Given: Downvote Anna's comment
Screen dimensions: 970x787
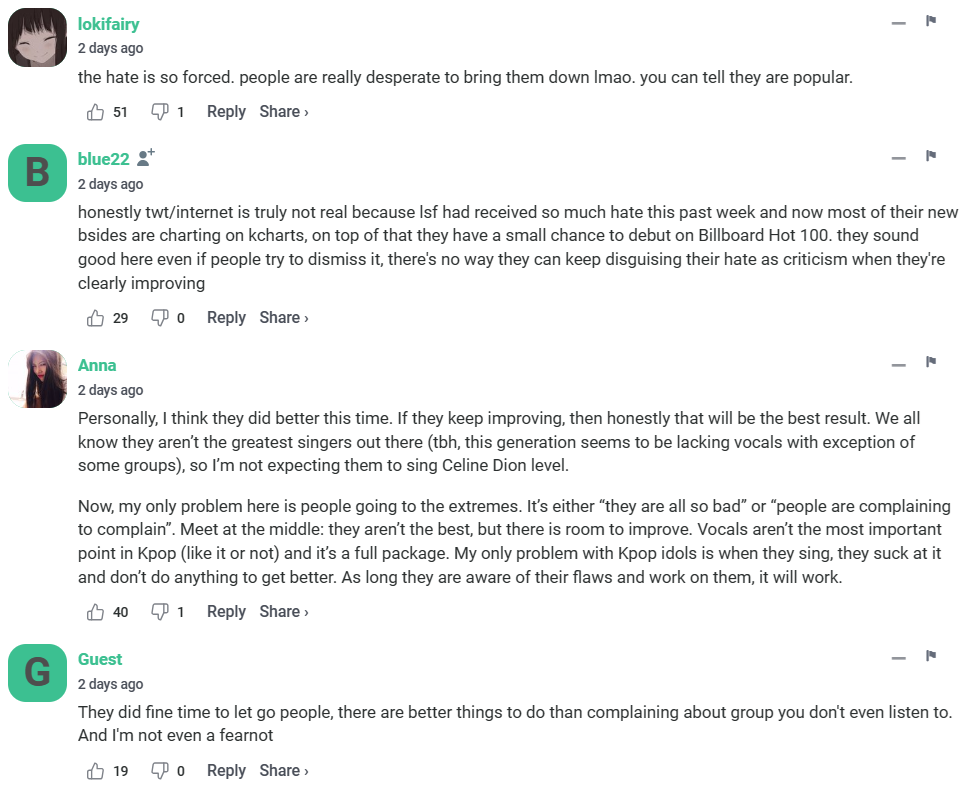Looking at the screenshot, I should 159,612.
